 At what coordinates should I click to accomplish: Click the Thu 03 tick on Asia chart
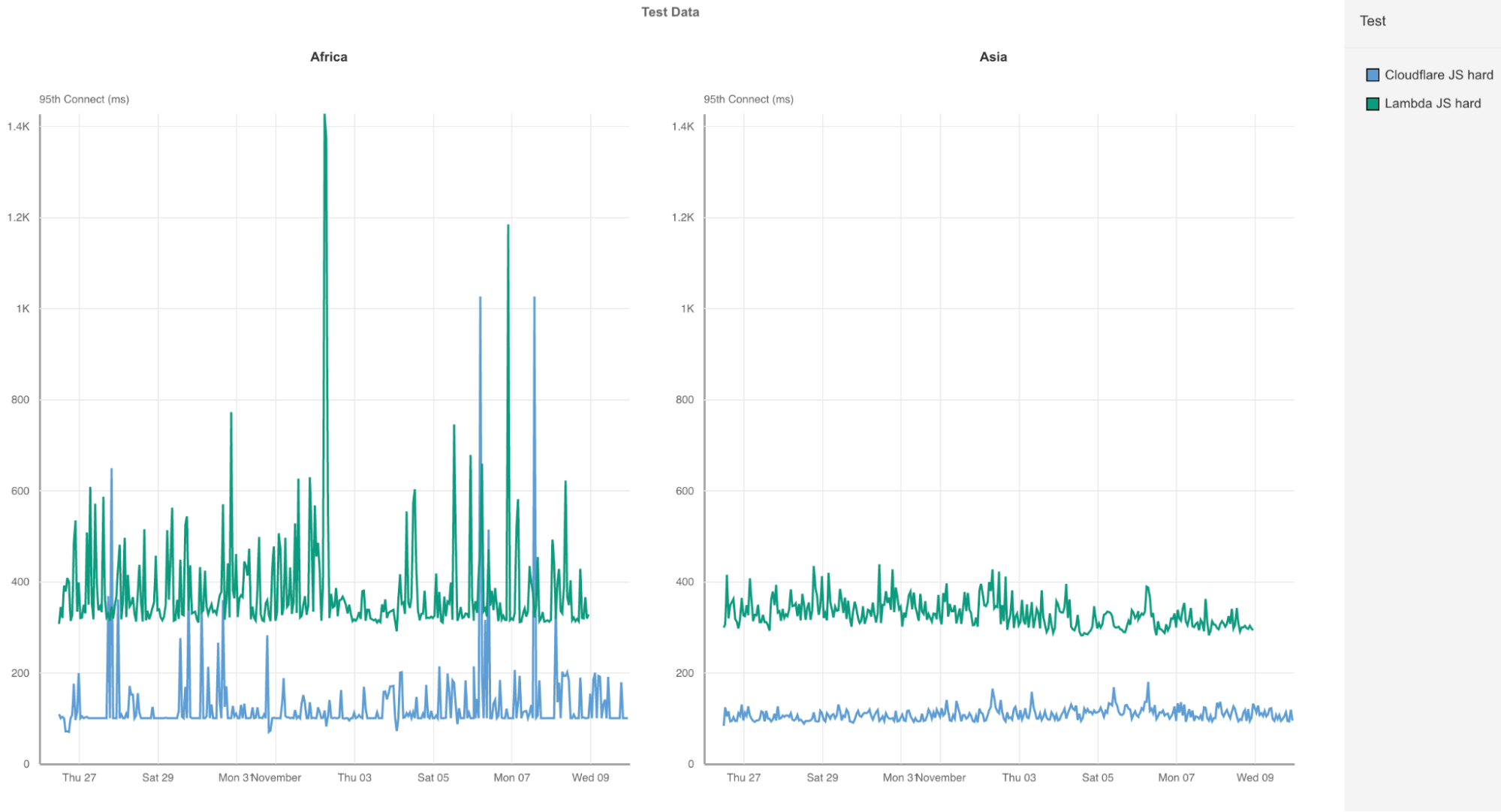(x=1019, y=777)
